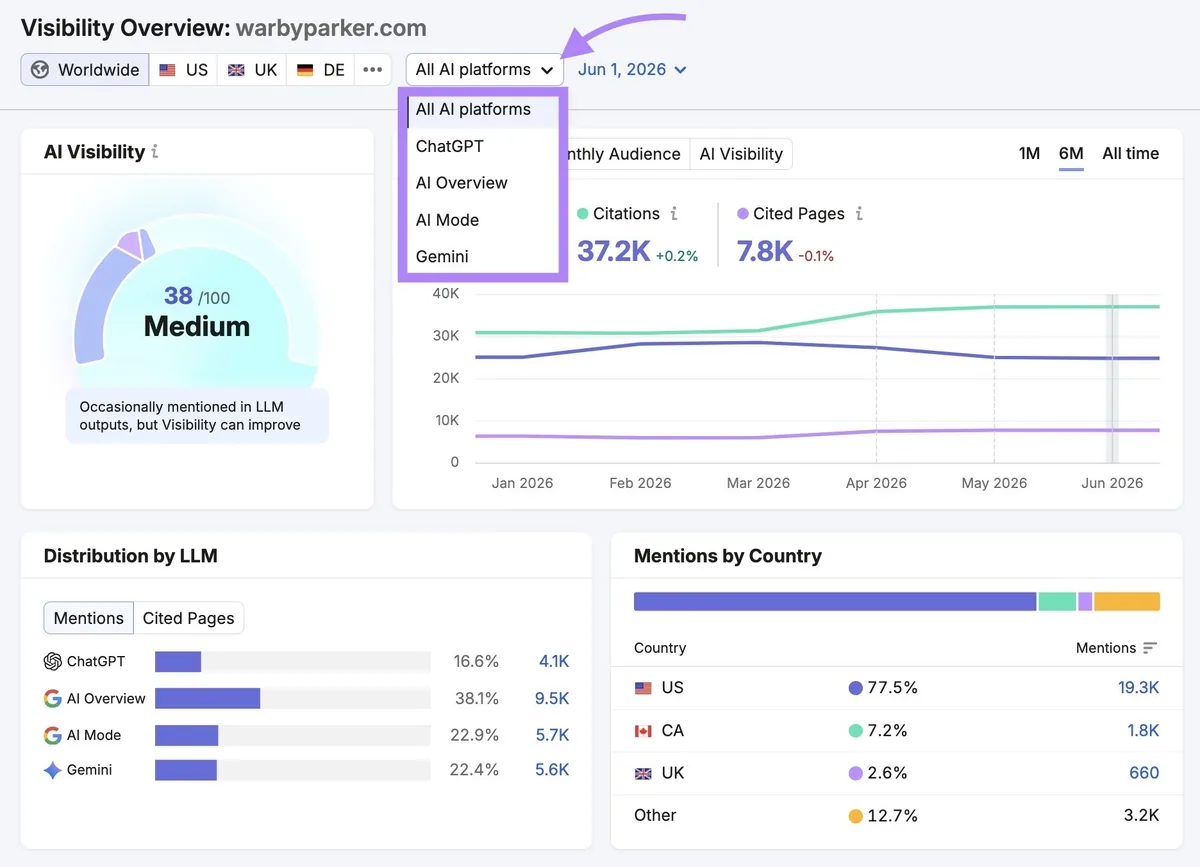Sort by Mentions column sort icon
1200x867 pixels.
[x=1150, y=648]
